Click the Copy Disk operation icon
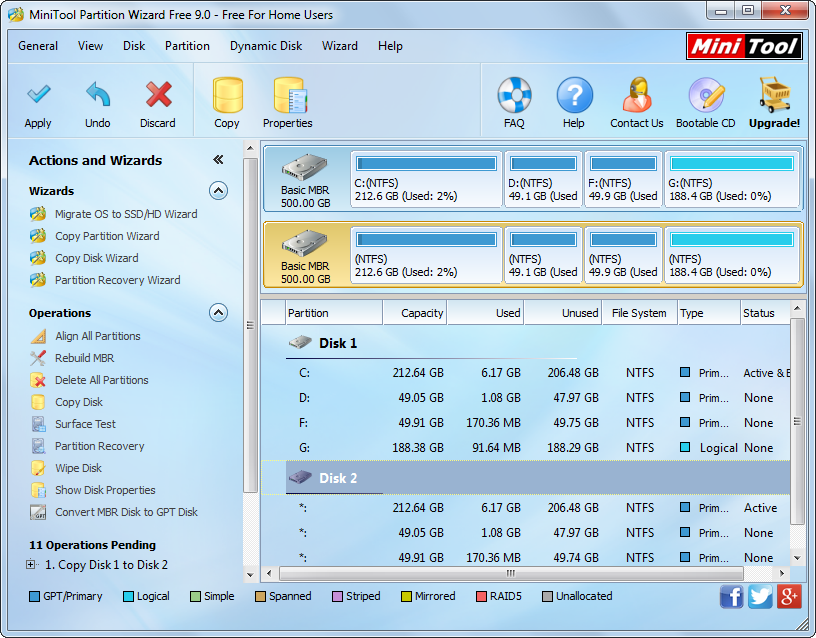This screenshot has width=816, height=638. click(x=38, y=402)
